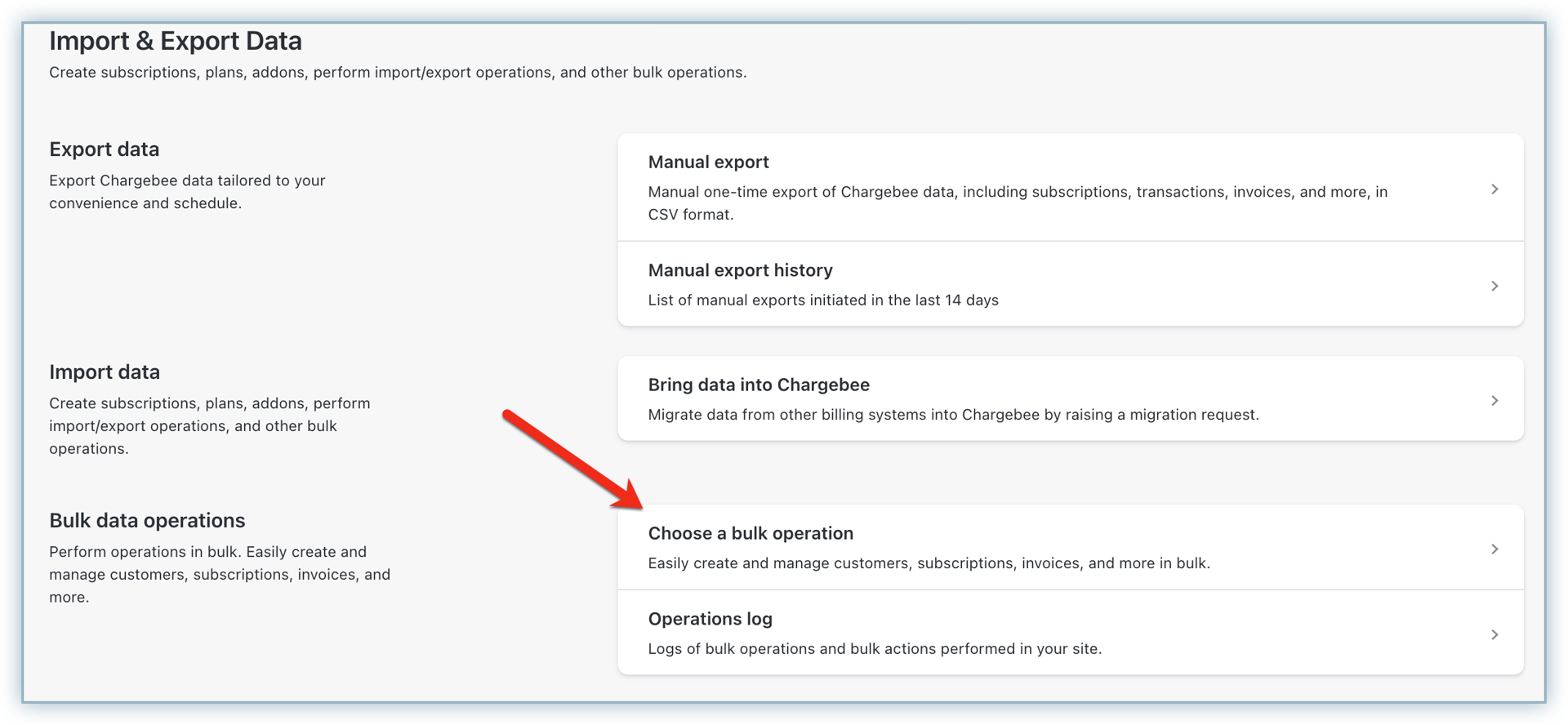Select Bring data into Chargebee
The width and height of the screenshot is (1568, 725).
coord(758,385)
